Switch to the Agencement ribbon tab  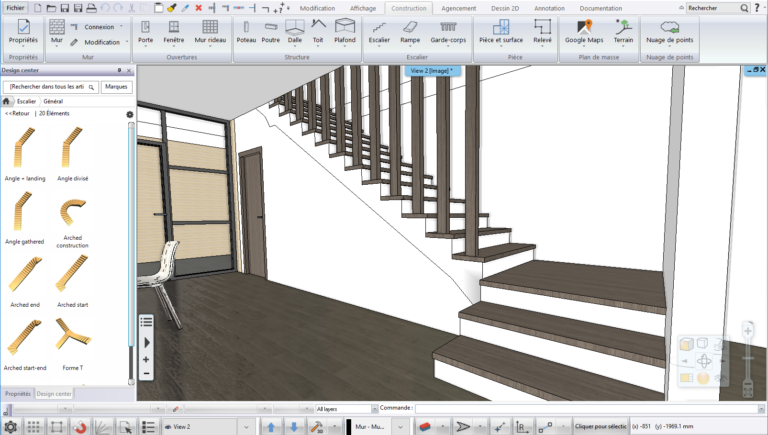(x=458, y=8)
